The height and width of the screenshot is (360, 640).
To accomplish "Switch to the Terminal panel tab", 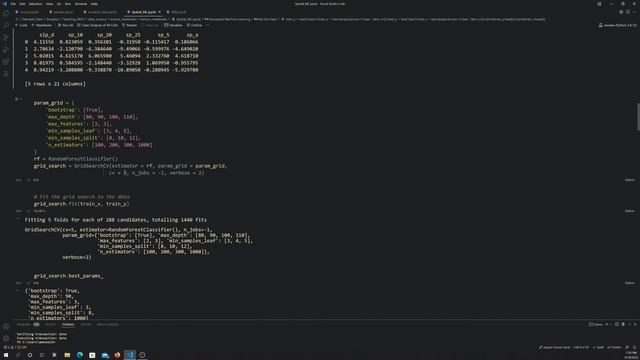I will [x=68, y=324].
